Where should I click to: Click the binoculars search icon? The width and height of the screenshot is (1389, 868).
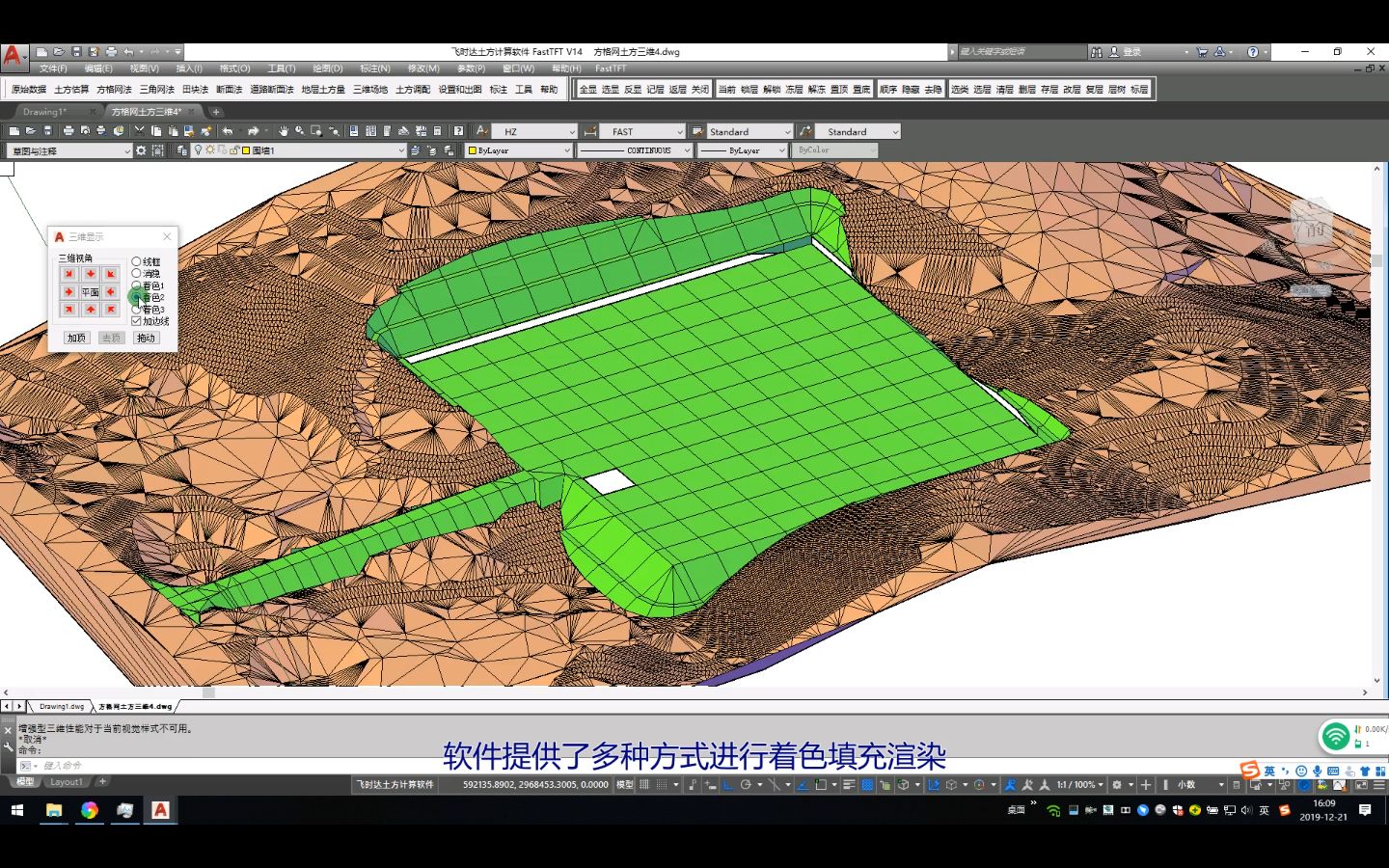(1096, 52)
